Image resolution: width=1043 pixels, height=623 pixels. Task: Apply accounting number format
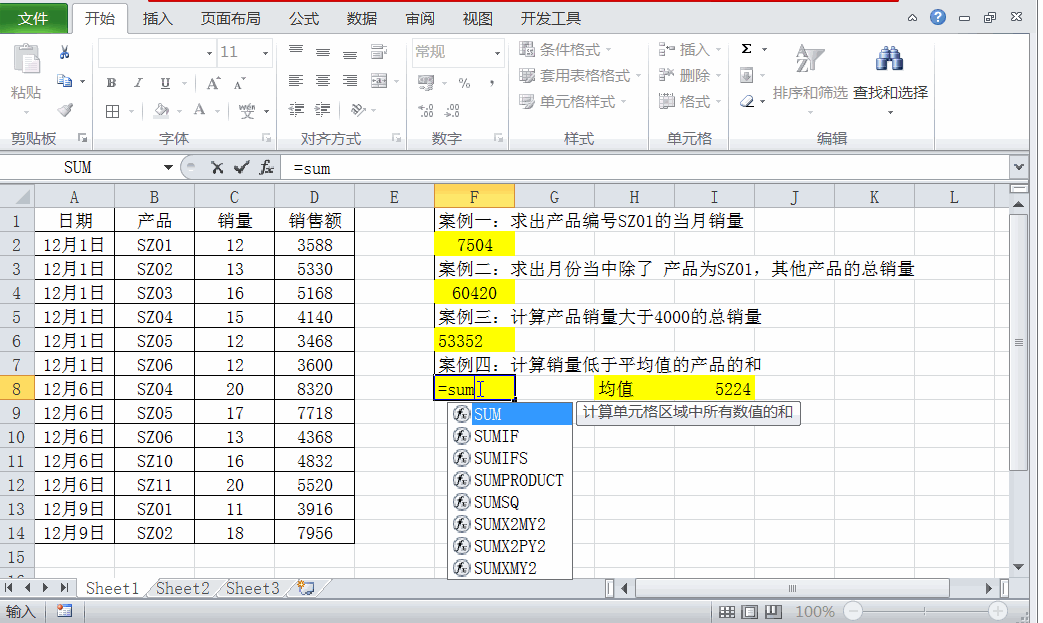[426, 82]
